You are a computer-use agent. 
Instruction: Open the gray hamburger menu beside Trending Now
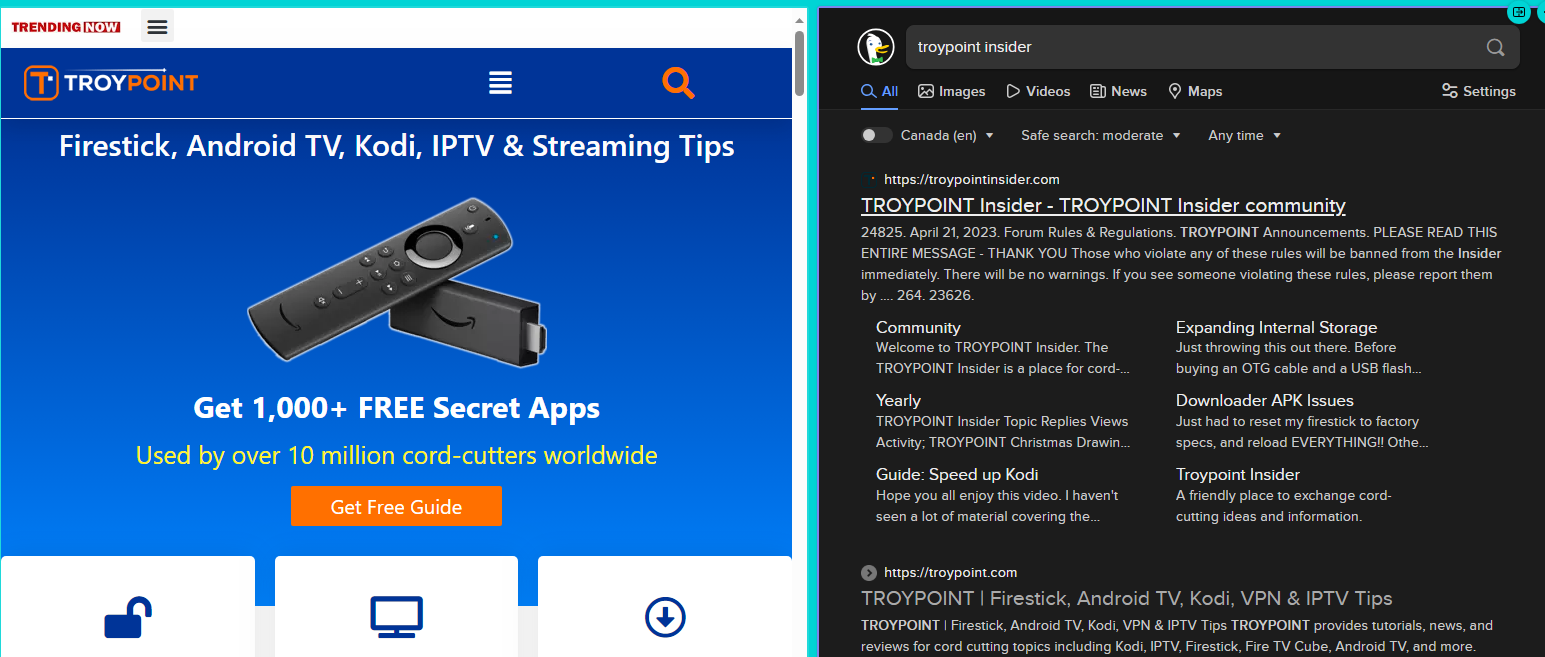pyautogui.click(x=157, y=27)
